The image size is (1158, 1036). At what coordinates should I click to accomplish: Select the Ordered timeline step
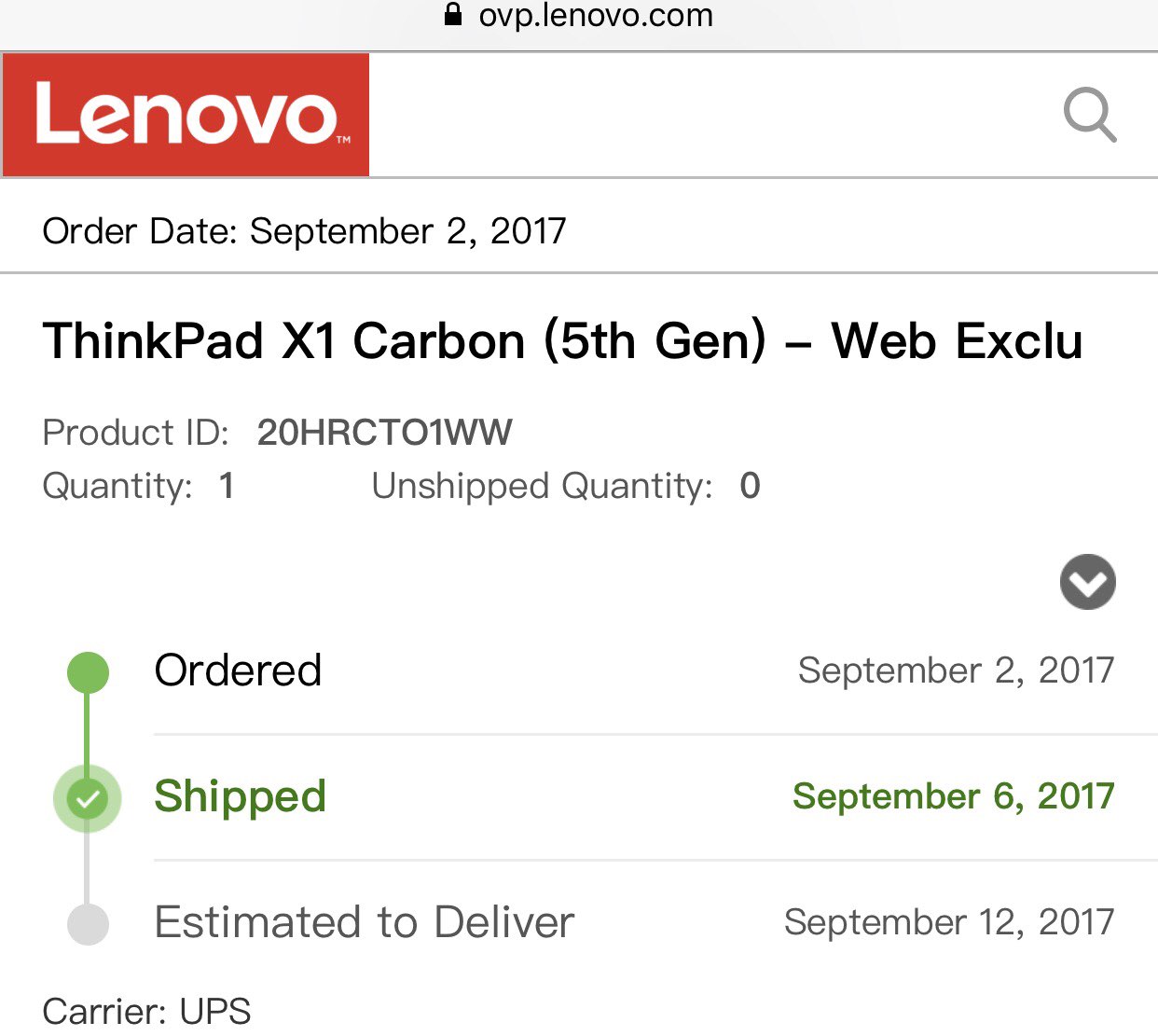pyautogui.click(x=238, y=670)
